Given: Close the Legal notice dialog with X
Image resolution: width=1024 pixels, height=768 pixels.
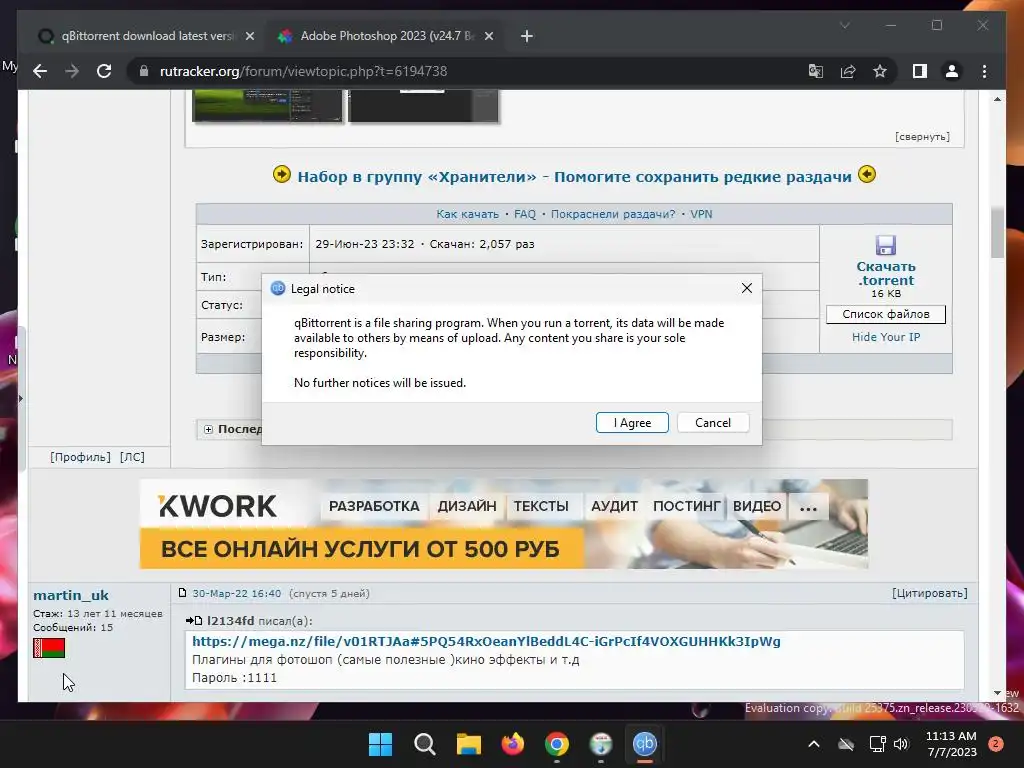Looking at the screenshot, I should tap(747, 288).
